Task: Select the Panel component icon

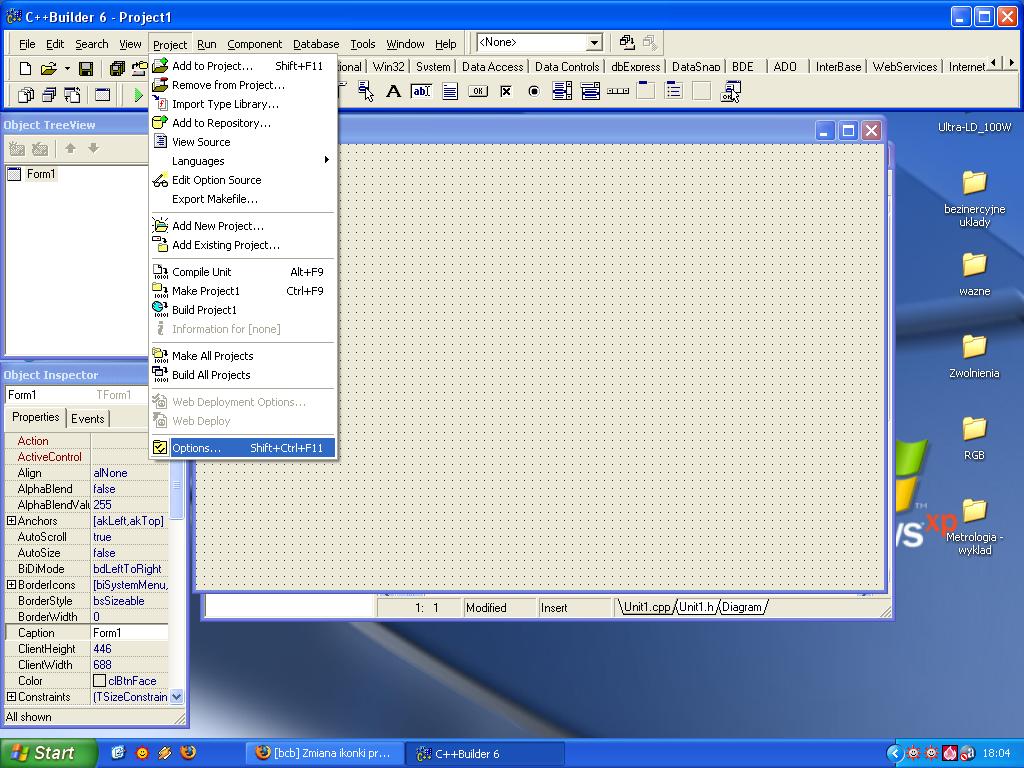Action: [701, 91]
